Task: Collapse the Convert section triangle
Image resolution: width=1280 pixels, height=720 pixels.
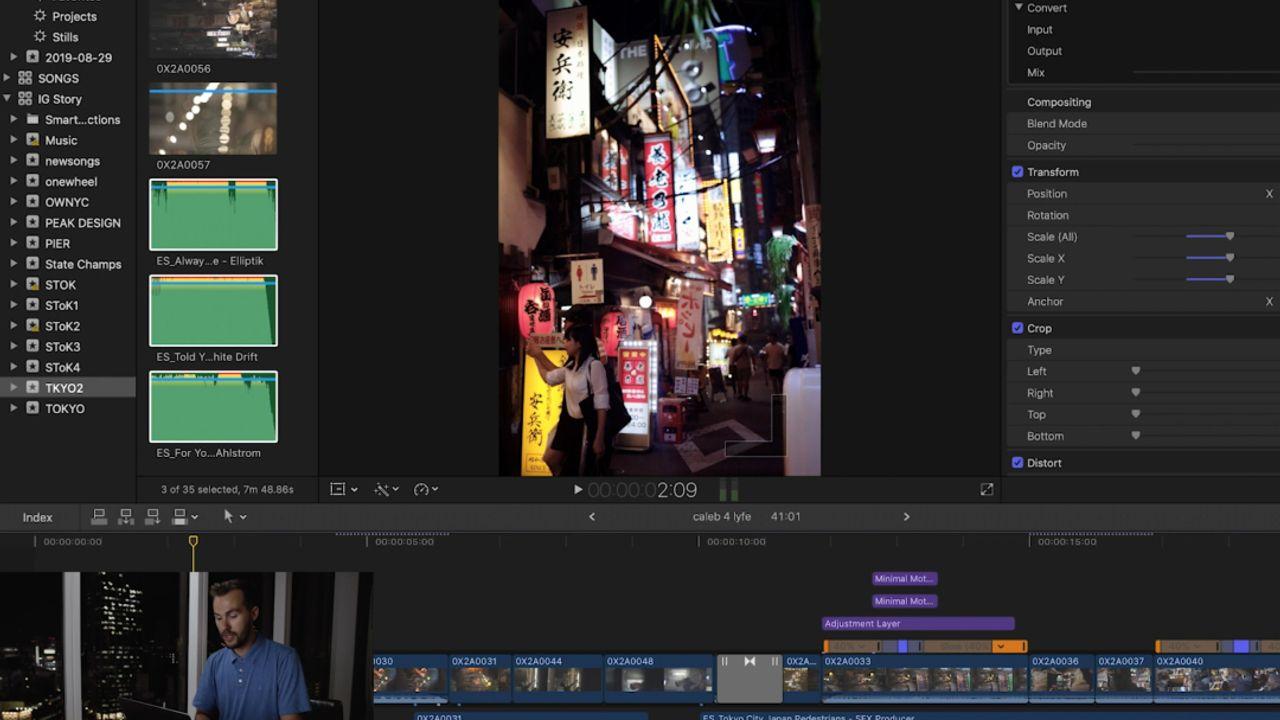Action: (1018, 7)
